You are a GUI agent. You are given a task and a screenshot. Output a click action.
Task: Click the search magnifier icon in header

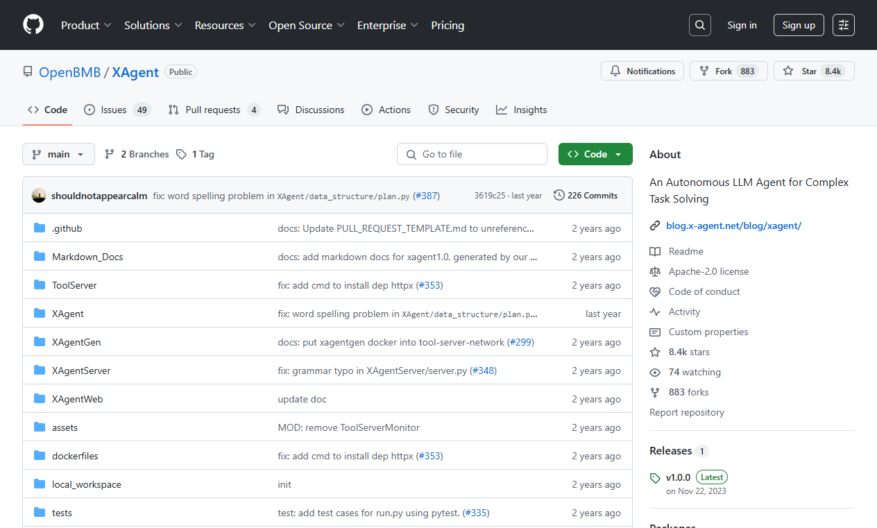(700, 25)
